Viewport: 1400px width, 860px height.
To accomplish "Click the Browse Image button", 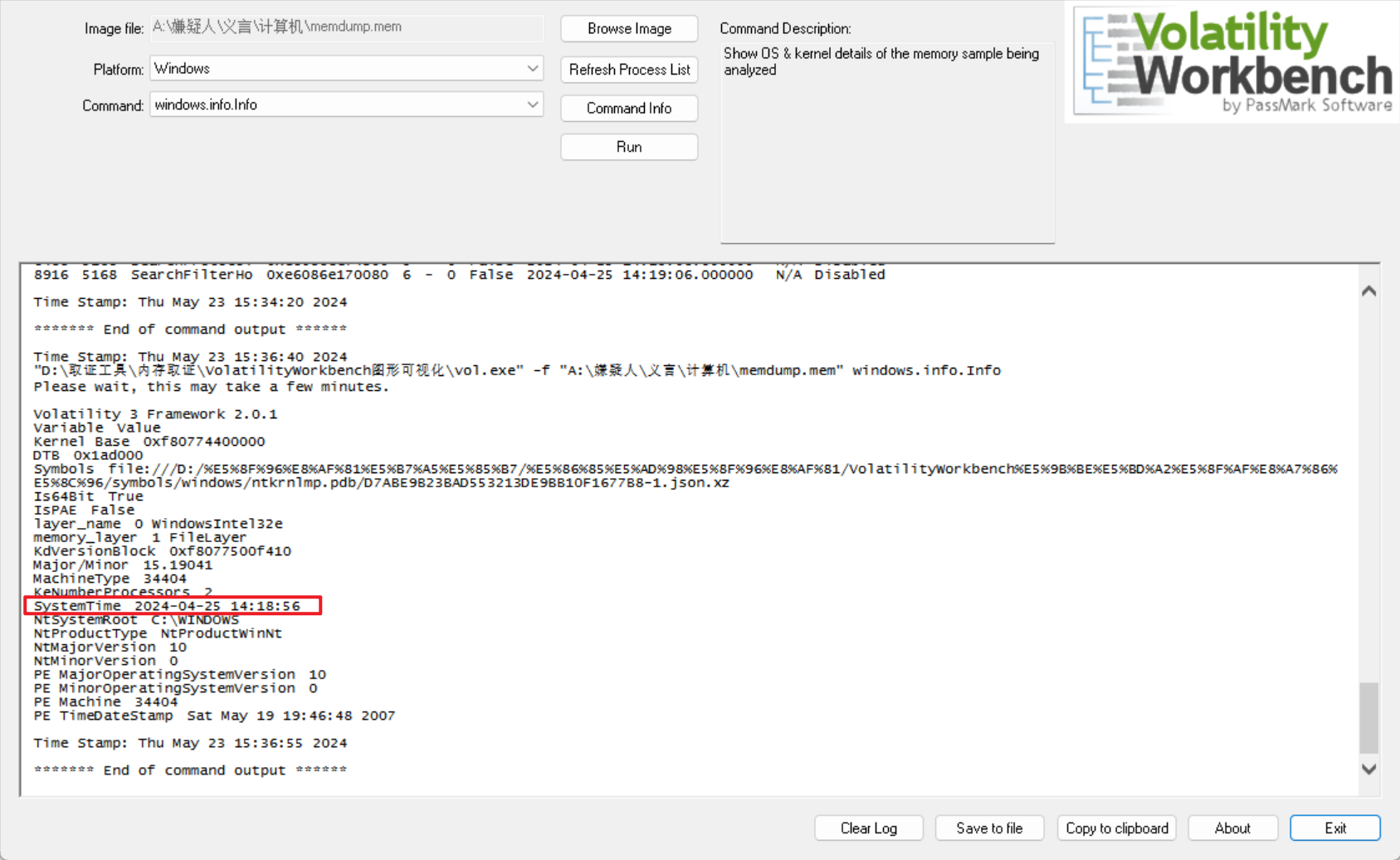I will 629,28.
